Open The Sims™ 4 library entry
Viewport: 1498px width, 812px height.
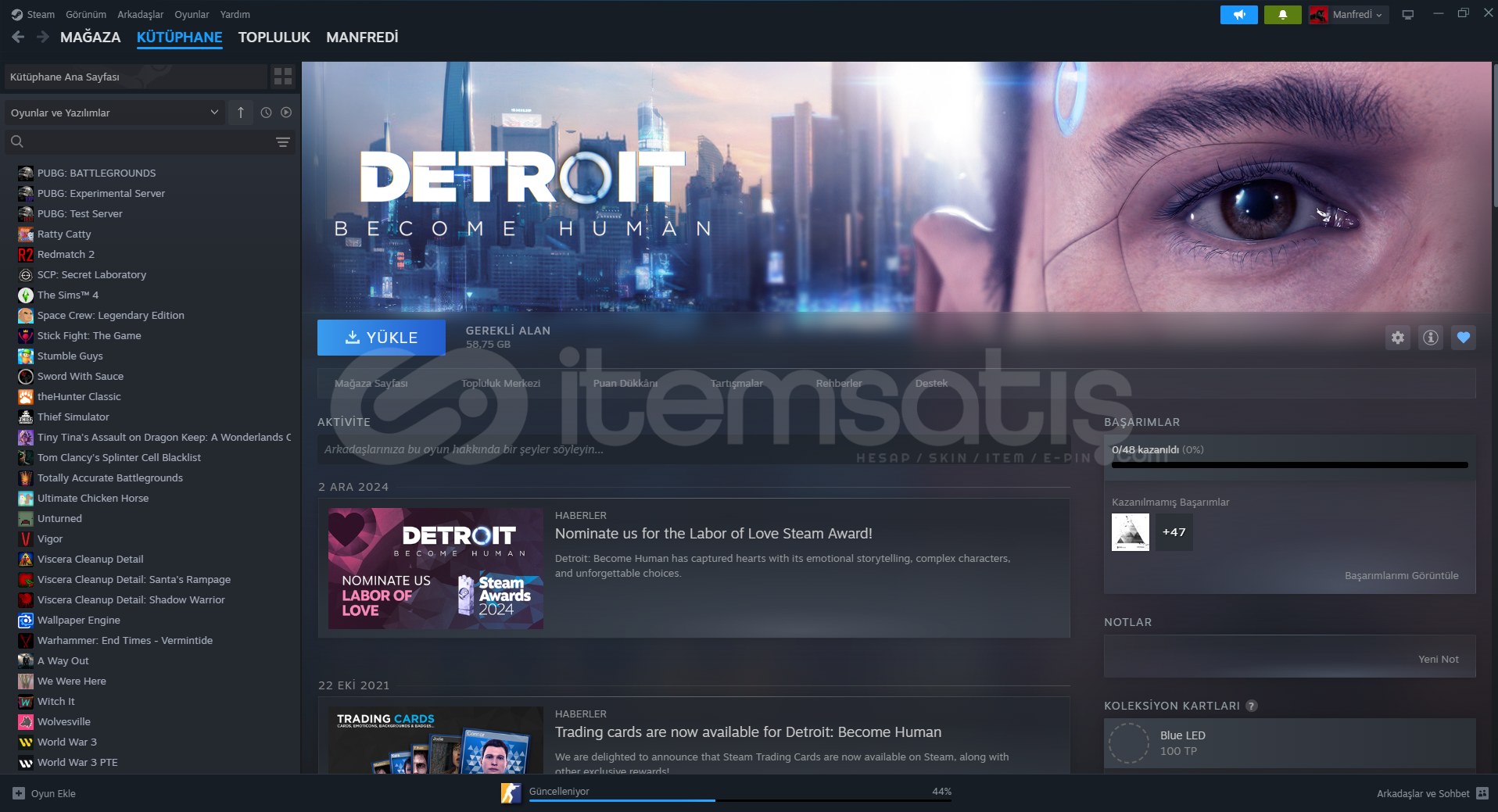[68, 295]
